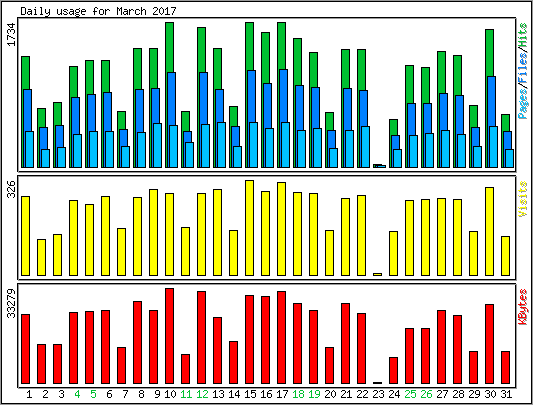Select the red KBytes bar for day 17

click(x=281, y=337)
